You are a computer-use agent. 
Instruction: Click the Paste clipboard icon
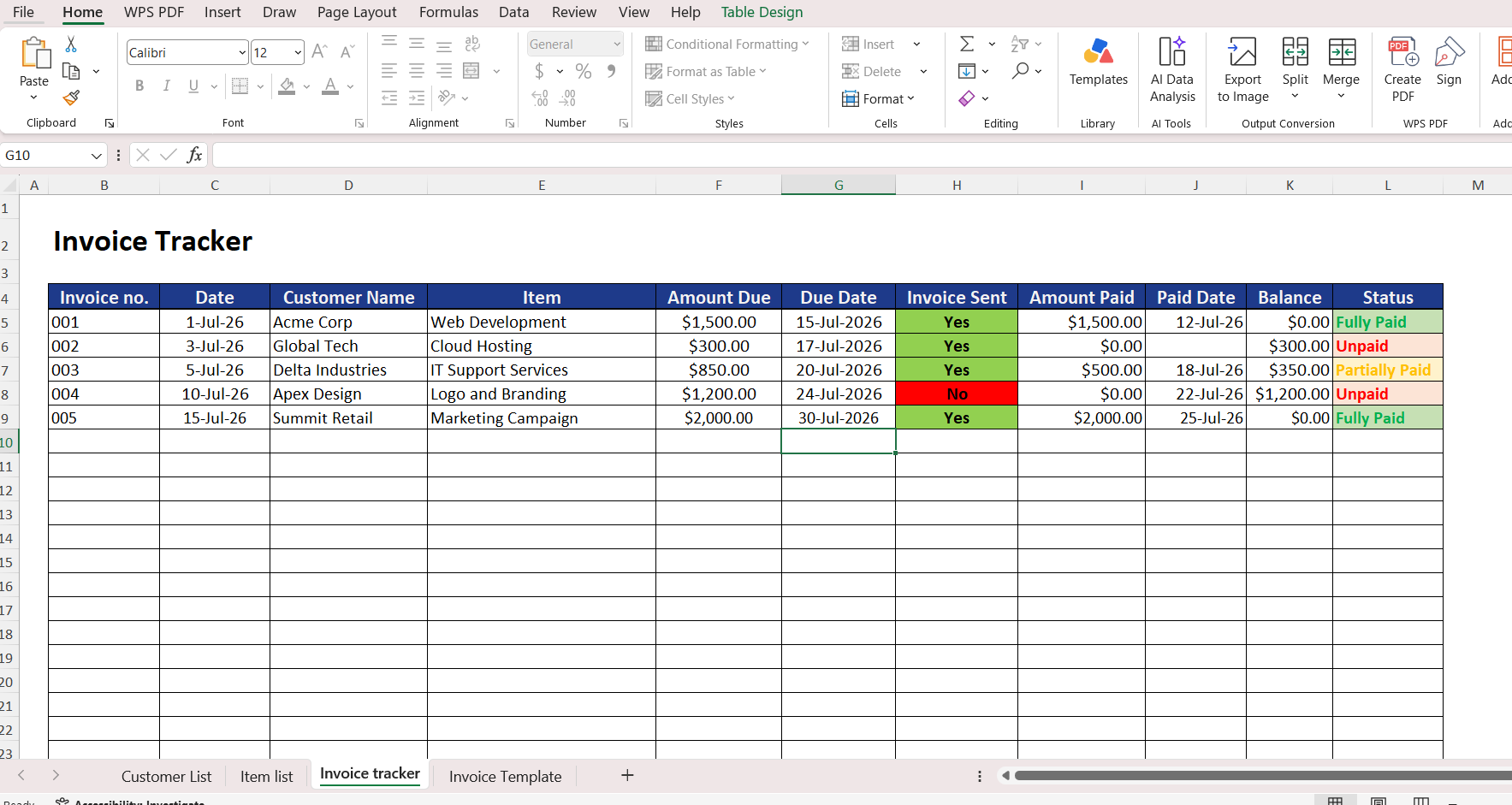coord(34,53)
